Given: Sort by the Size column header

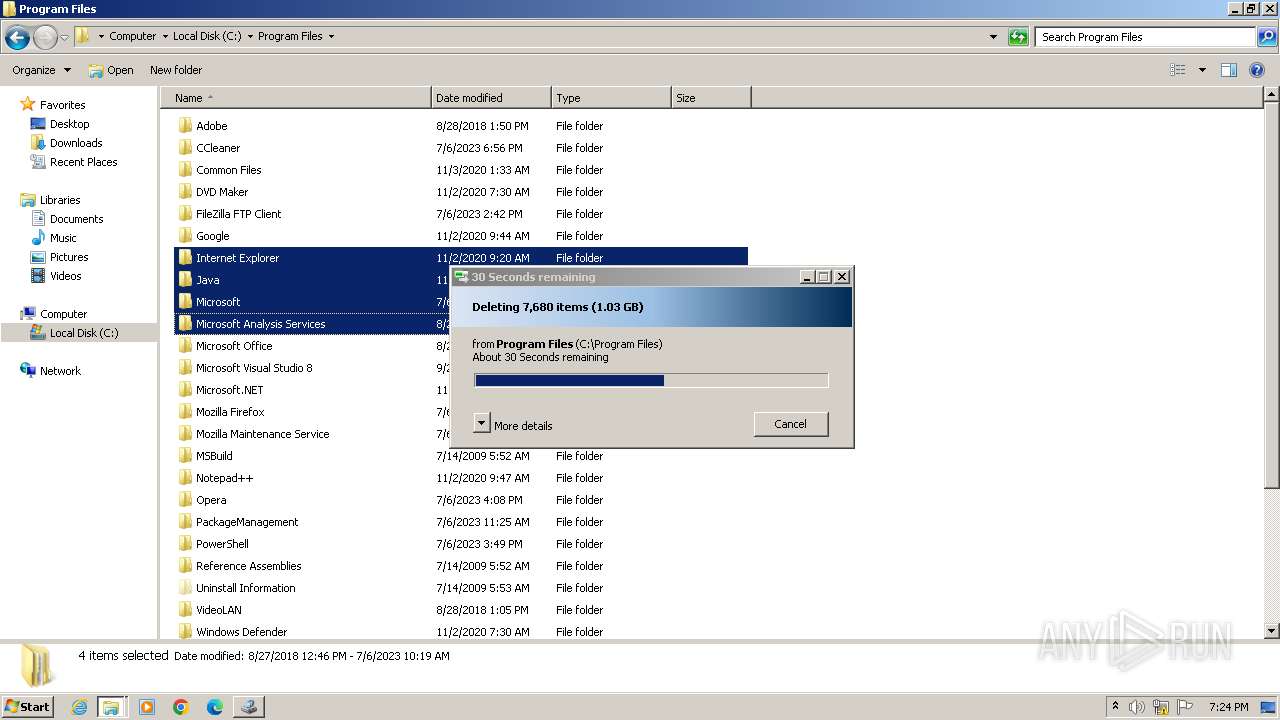Looking at the screenshot, I should [x=711, y=98].
